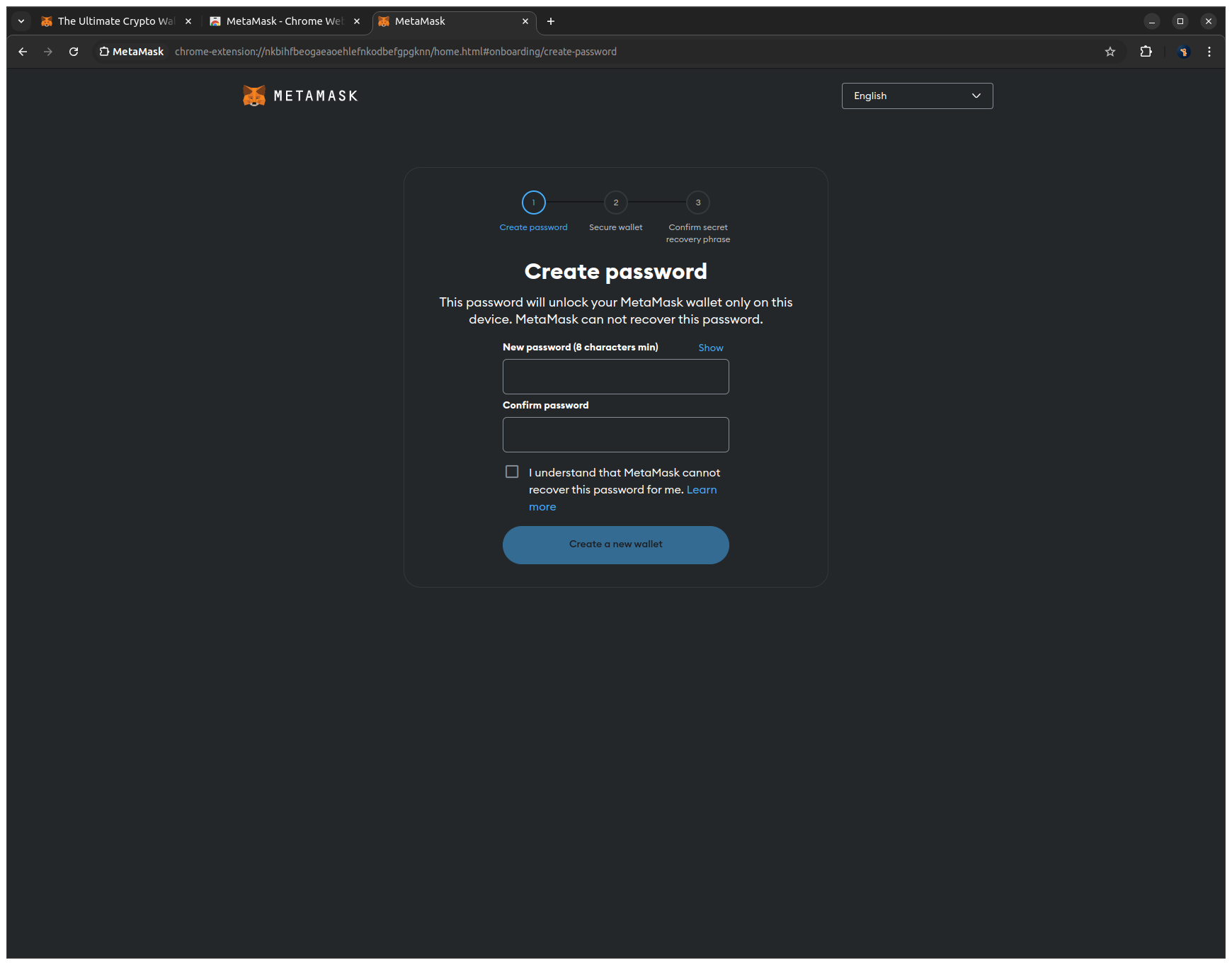Click step 2 Secure wallet circle

click(x=616, y=202)
